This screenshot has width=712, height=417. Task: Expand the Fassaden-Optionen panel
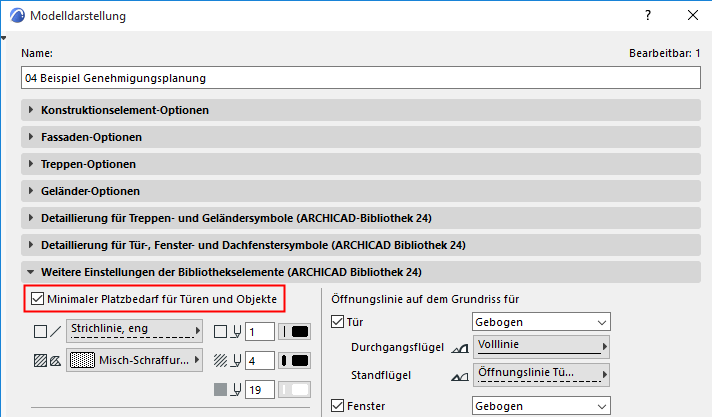point(361,137)
